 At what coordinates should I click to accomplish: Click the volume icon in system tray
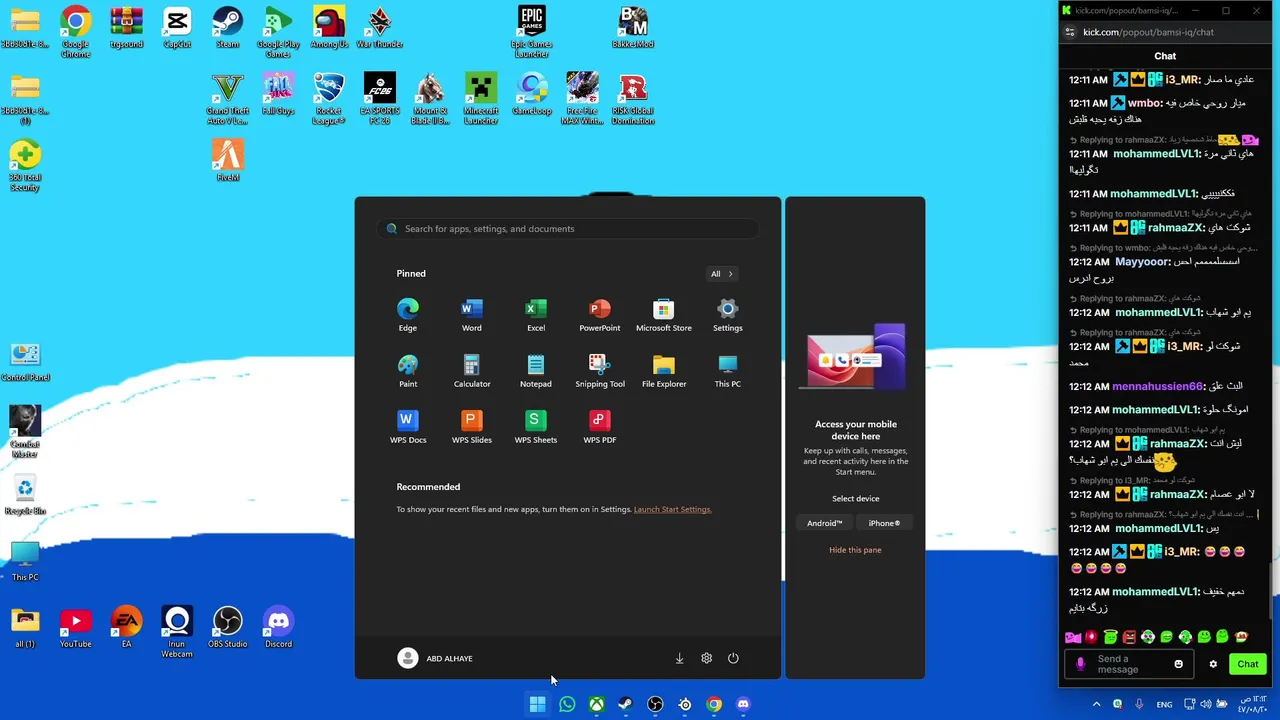click(1205, 704)
